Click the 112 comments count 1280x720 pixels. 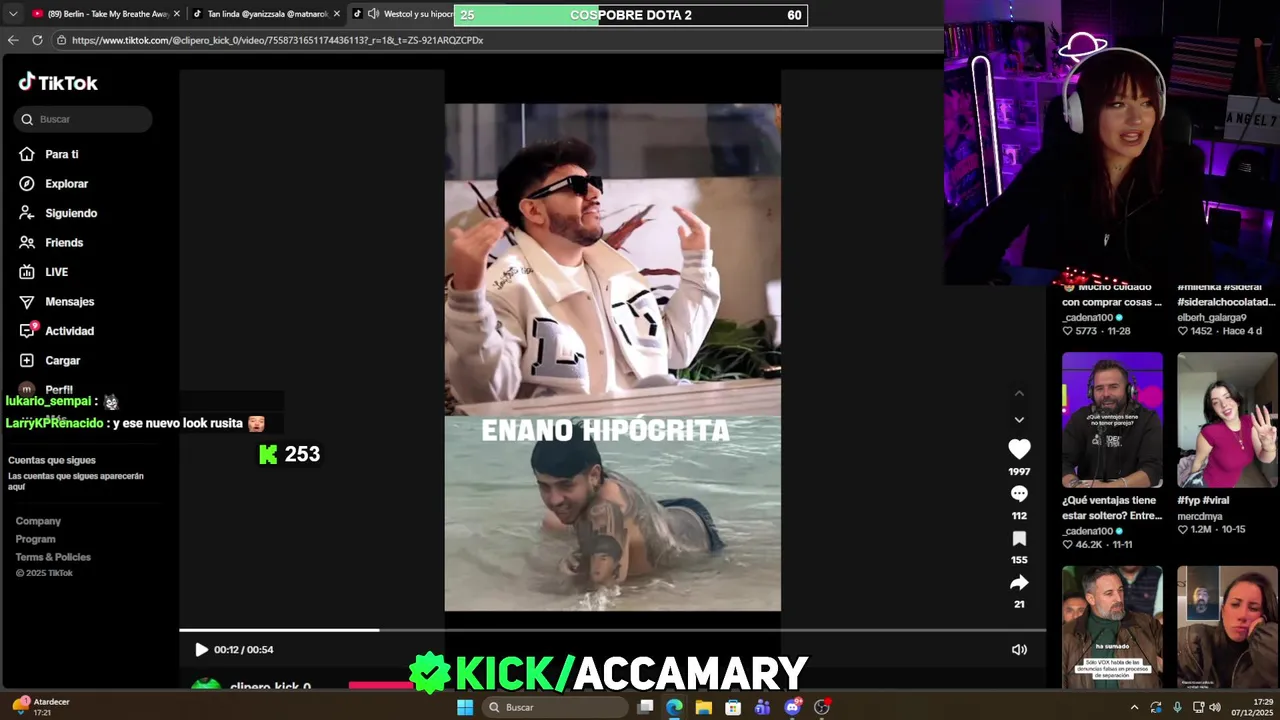pyautogui.click(x=1019, y=516)
